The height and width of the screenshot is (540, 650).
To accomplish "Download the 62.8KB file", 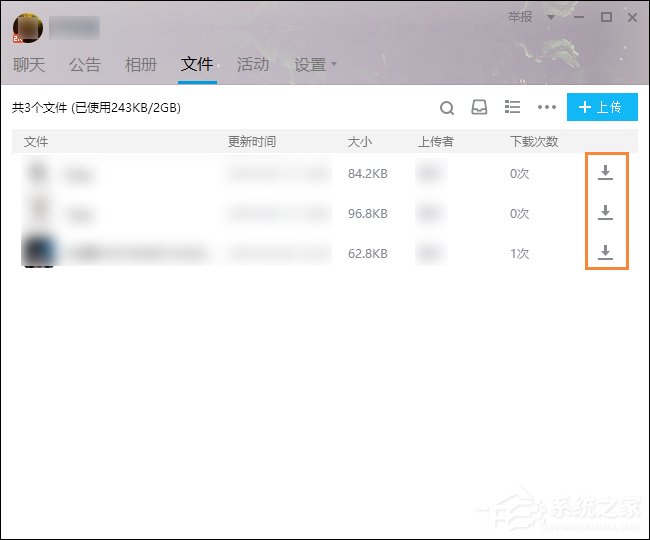I will (x=605, y=253).
